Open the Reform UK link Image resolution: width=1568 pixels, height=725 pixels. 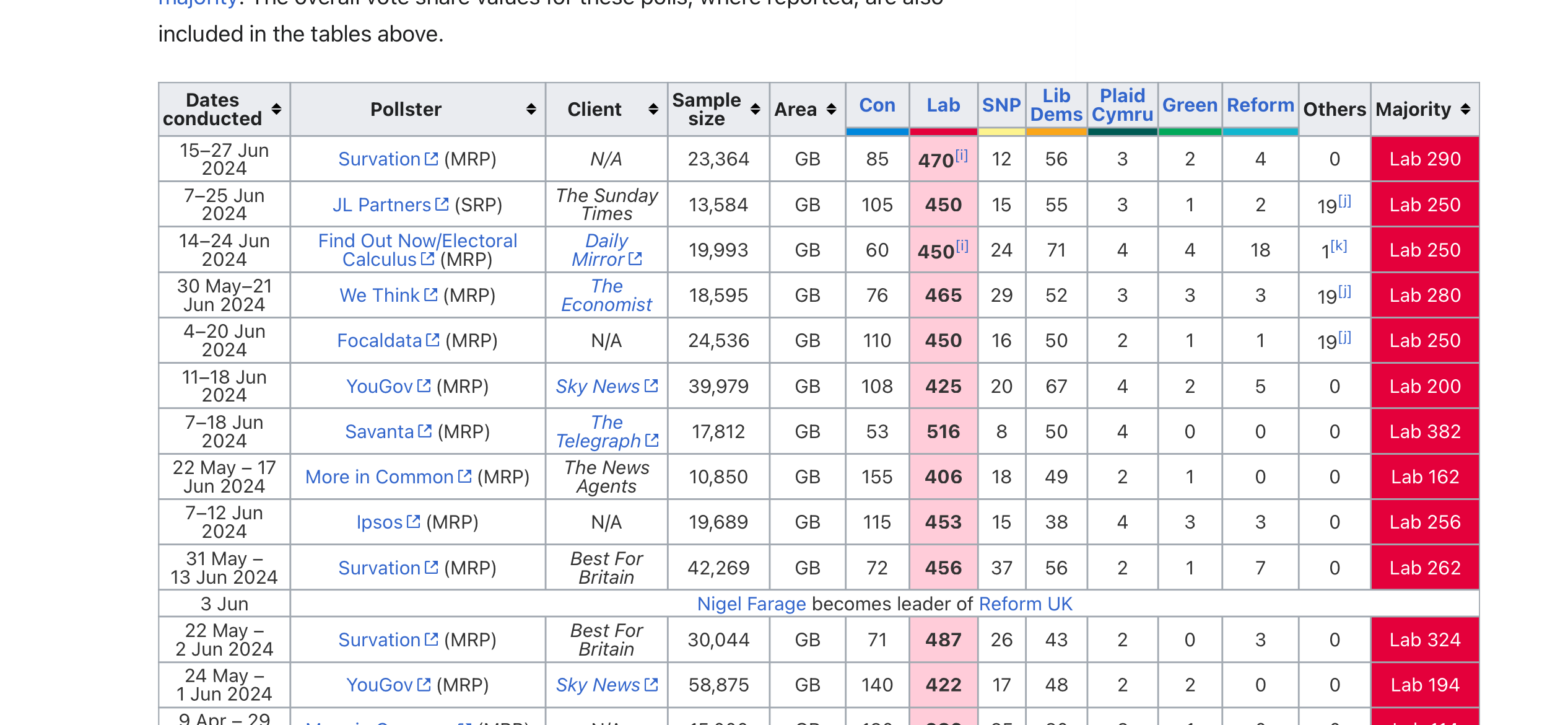coord(1026,604)
